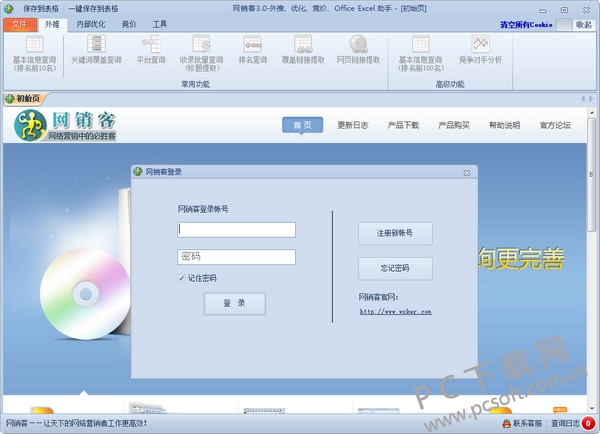Viewport: 600px width, 434px height.
Task: Collapse the ribbon with 收起
Action: [584, 24]
